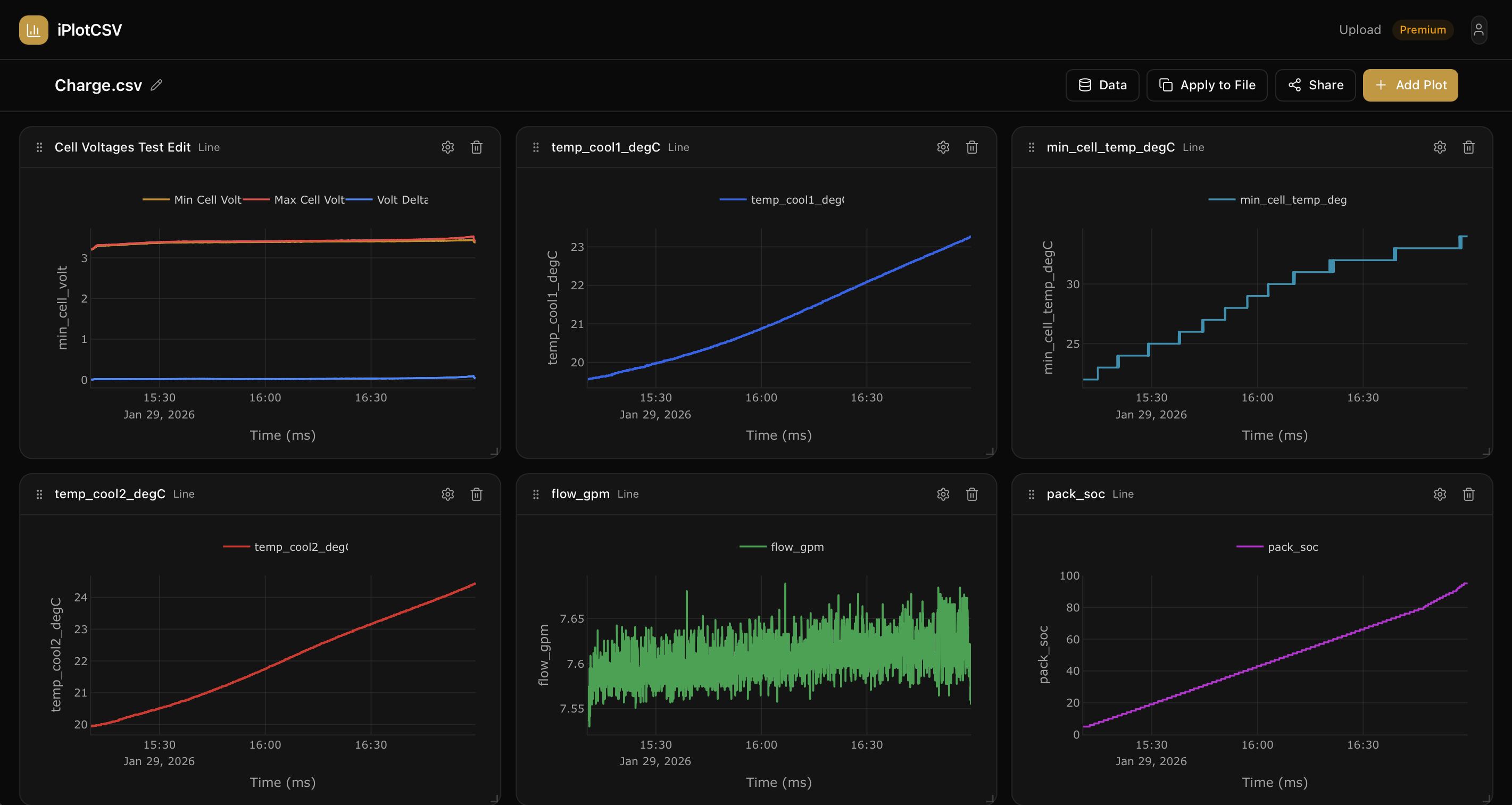Viewport: 1512px width, 805px height.
Task: Delete the flow_gpm plot with trash icon
Action: (x=972, y=494)
